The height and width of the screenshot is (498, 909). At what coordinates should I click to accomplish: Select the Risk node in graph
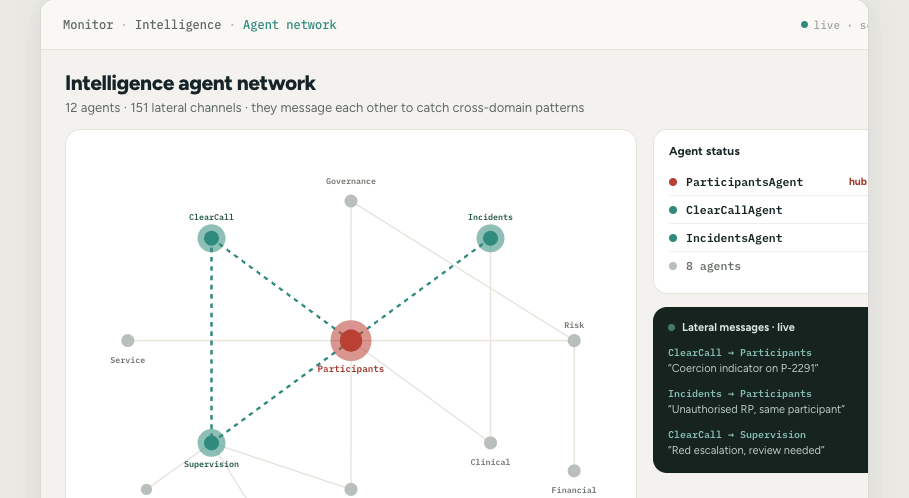(574, 340)
